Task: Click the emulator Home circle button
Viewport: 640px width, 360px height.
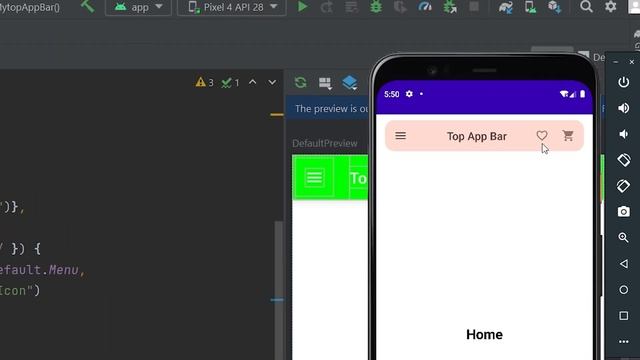Action: [623, 290]
